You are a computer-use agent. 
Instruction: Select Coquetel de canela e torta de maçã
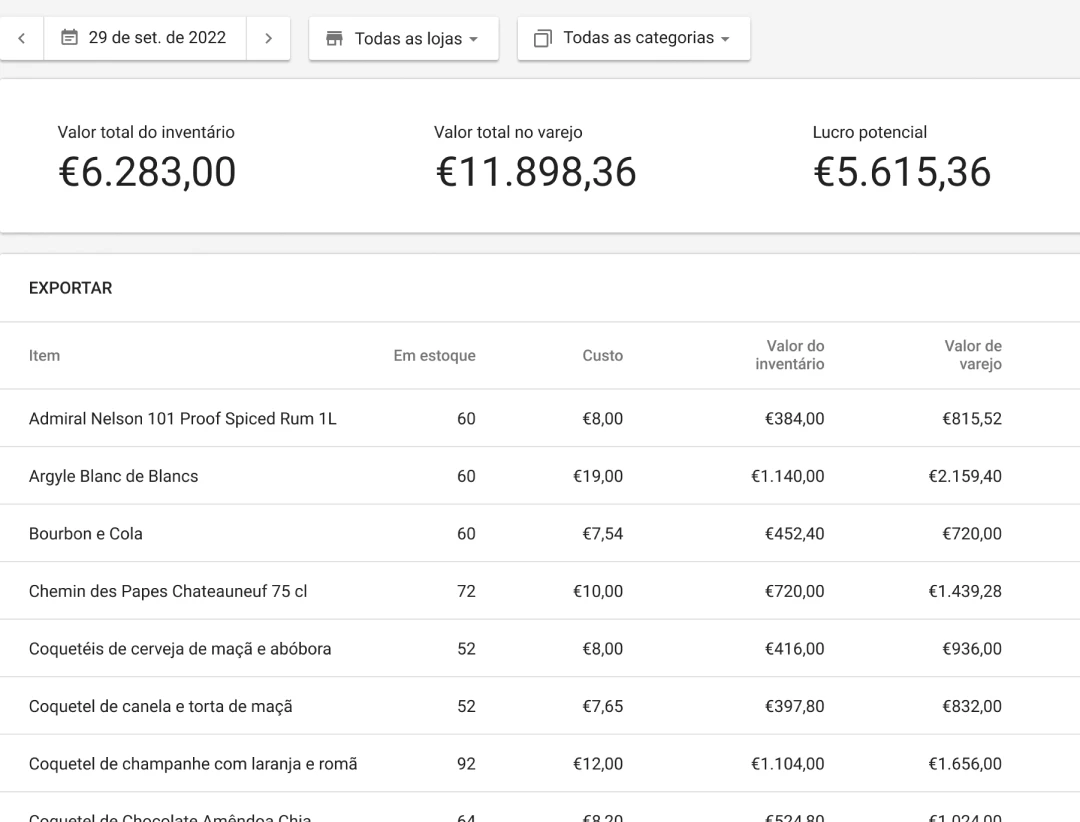coord(160,706)
